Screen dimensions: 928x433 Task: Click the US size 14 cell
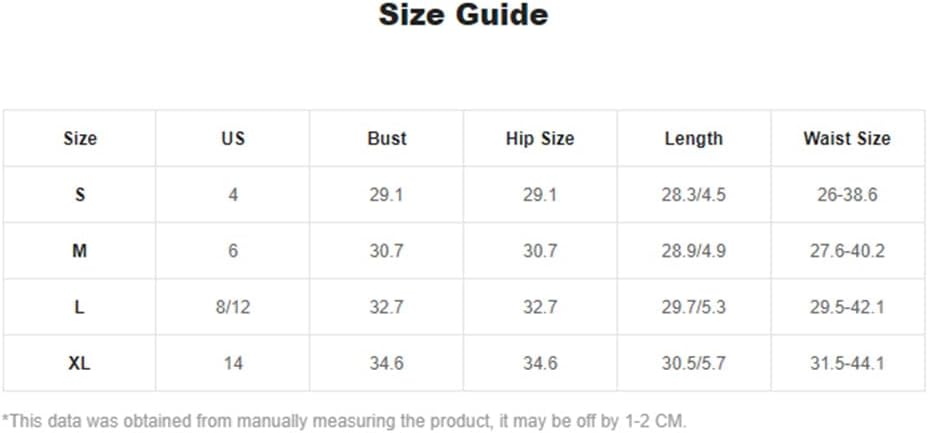pos(233,363)
